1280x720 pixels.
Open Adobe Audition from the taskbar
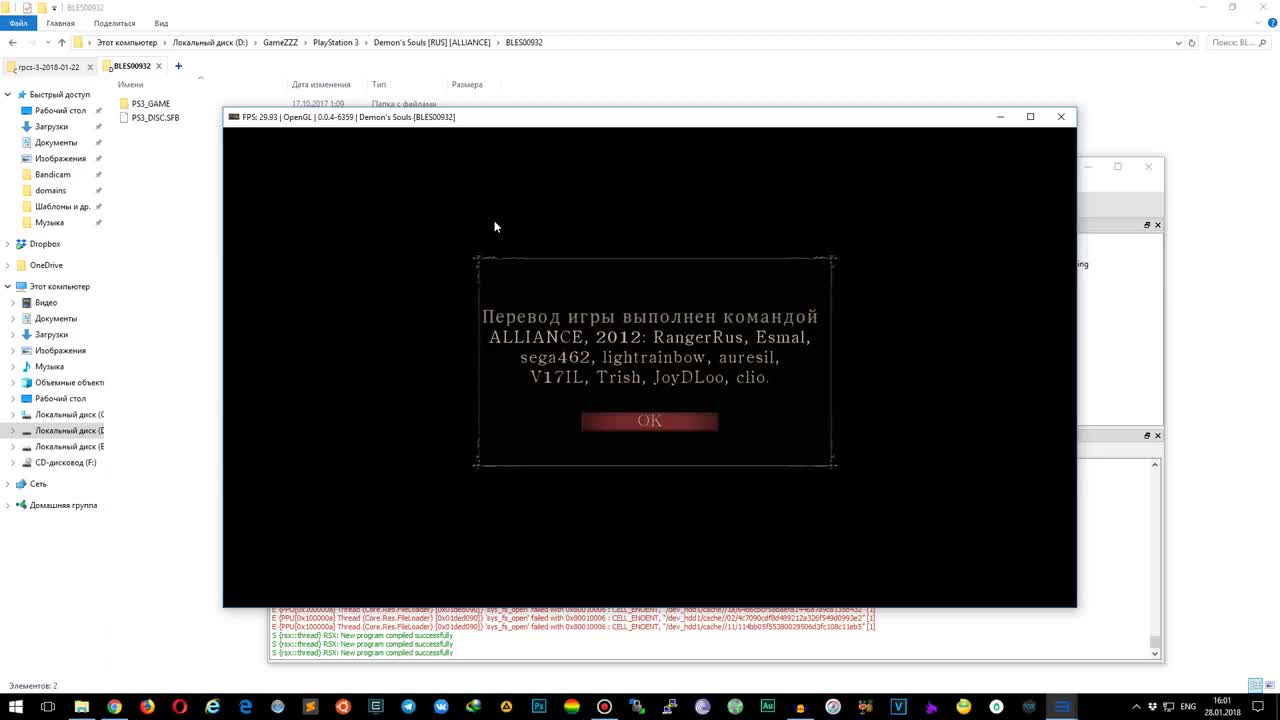tap(768, 707)
